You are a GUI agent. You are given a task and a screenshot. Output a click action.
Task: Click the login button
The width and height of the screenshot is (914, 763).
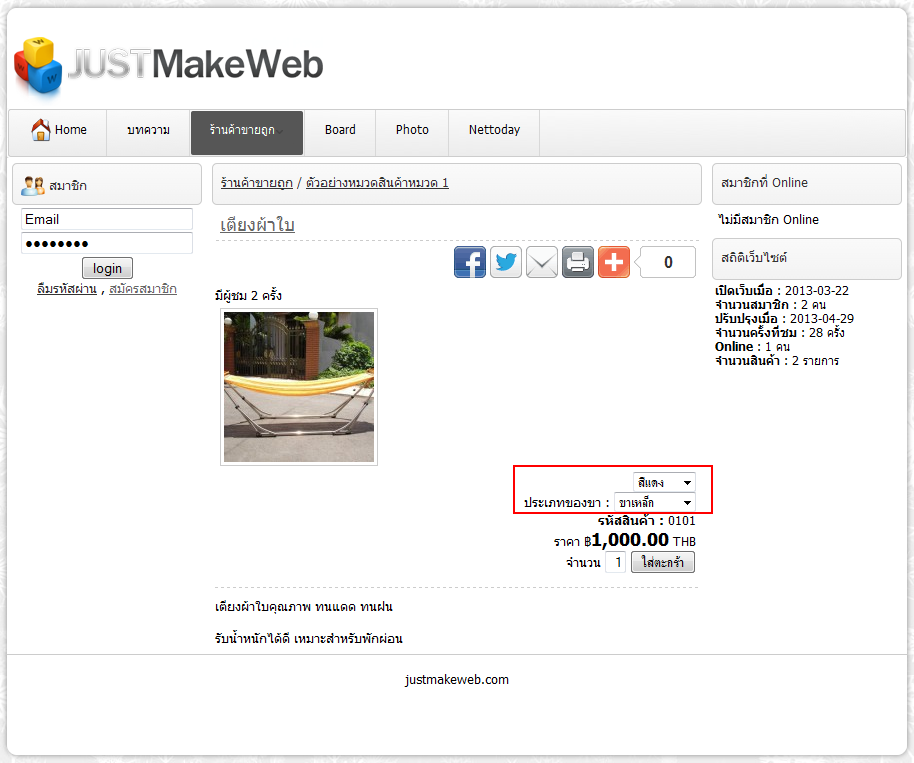coord(107,268)
